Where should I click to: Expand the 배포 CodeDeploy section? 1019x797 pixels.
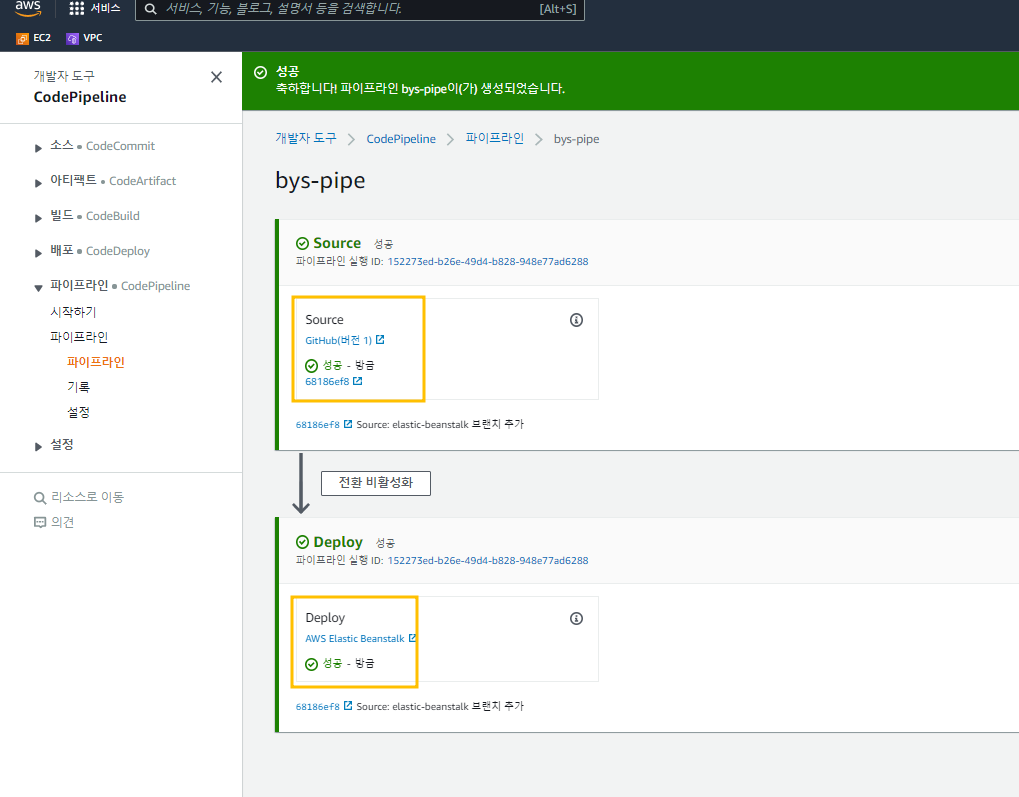pyautogui.click(x=38, y=254)
